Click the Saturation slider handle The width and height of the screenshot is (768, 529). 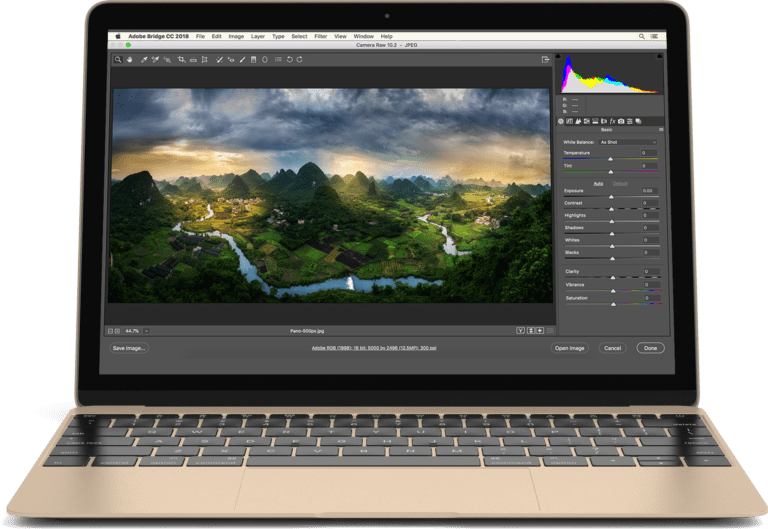tap(613, 304)
